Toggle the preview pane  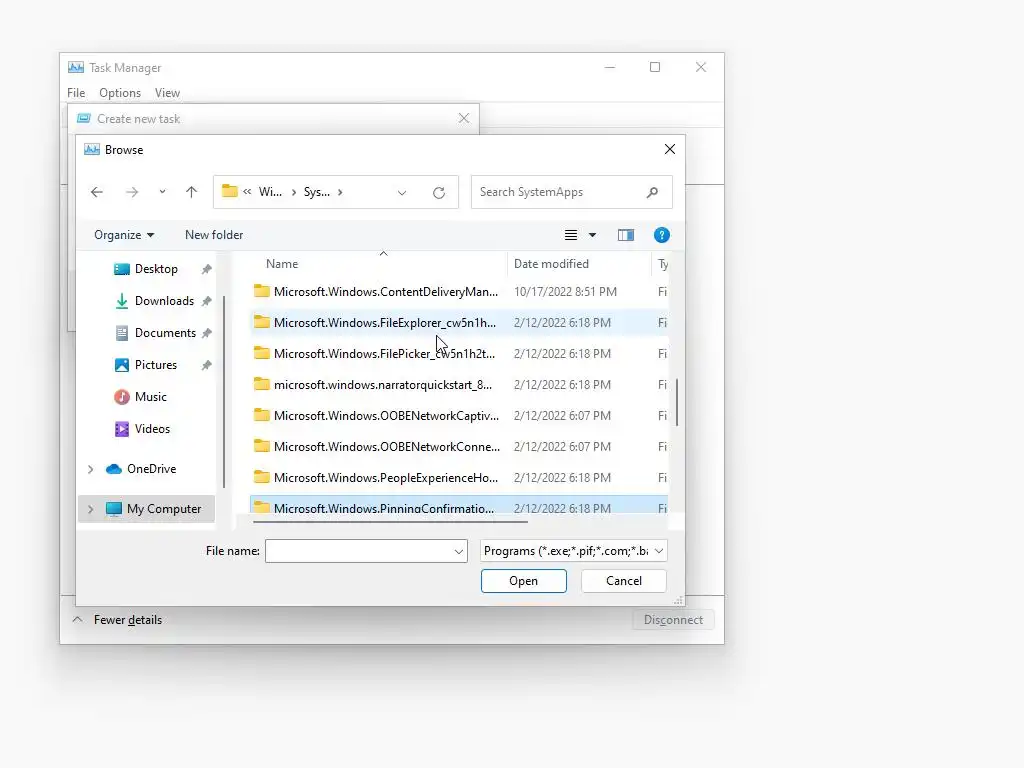[x=626, y=235]
